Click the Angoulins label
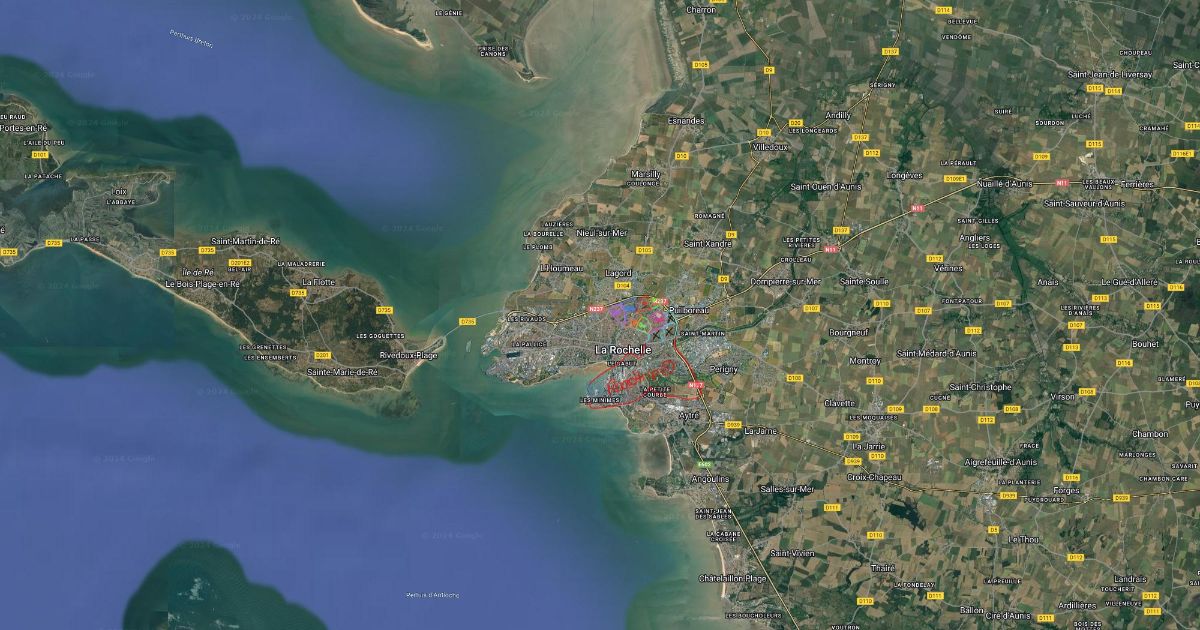1200x630 pixels. click(x=710, y=479)
